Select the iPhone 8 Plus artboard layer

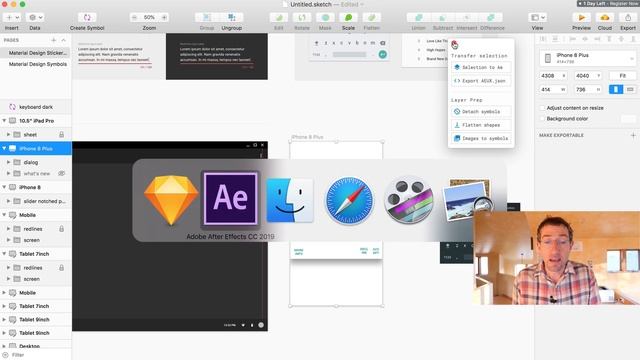36,149
